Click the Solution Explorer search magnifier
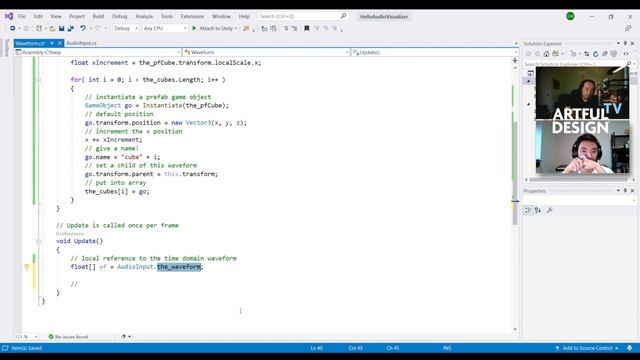The width and height of the screenshot is (640, 360). click(x=629, y=64)
